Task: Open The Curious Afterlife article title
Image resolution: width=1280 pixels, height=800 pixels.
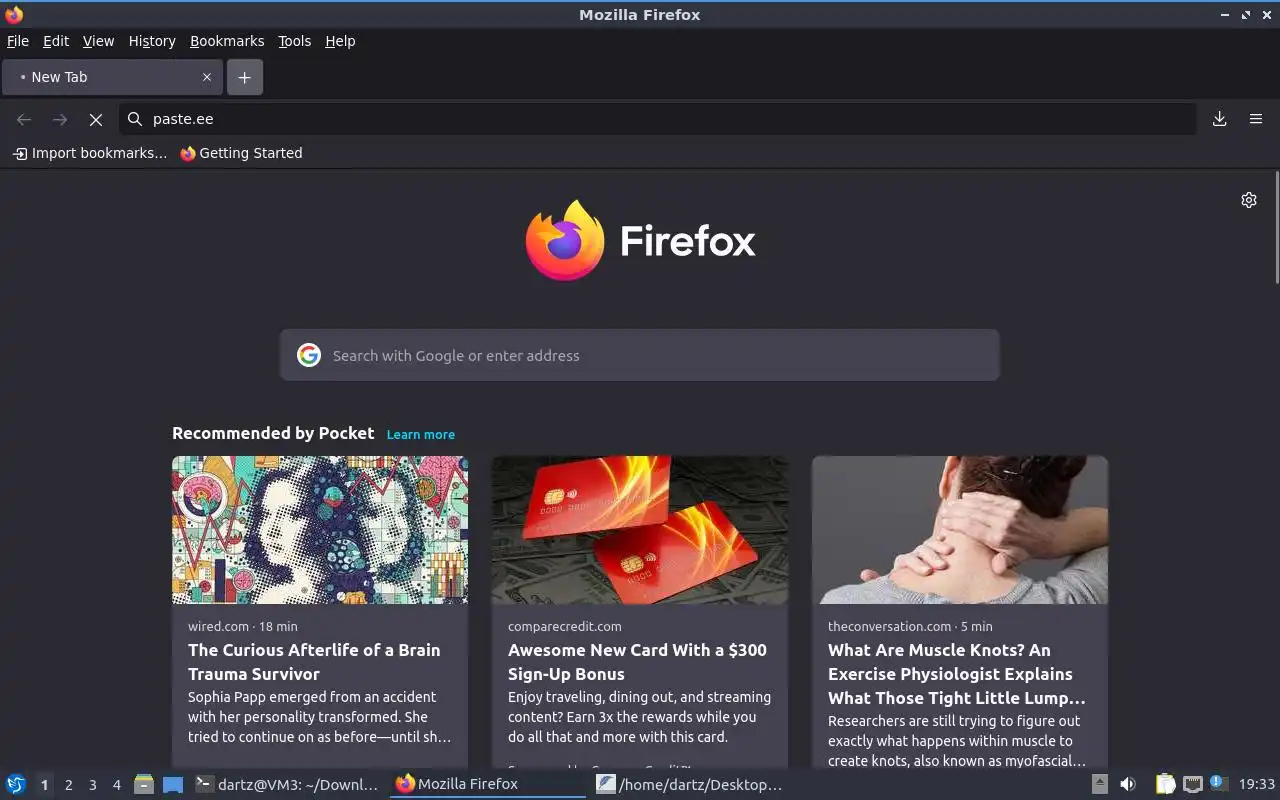Action: (x=314, y=662)
